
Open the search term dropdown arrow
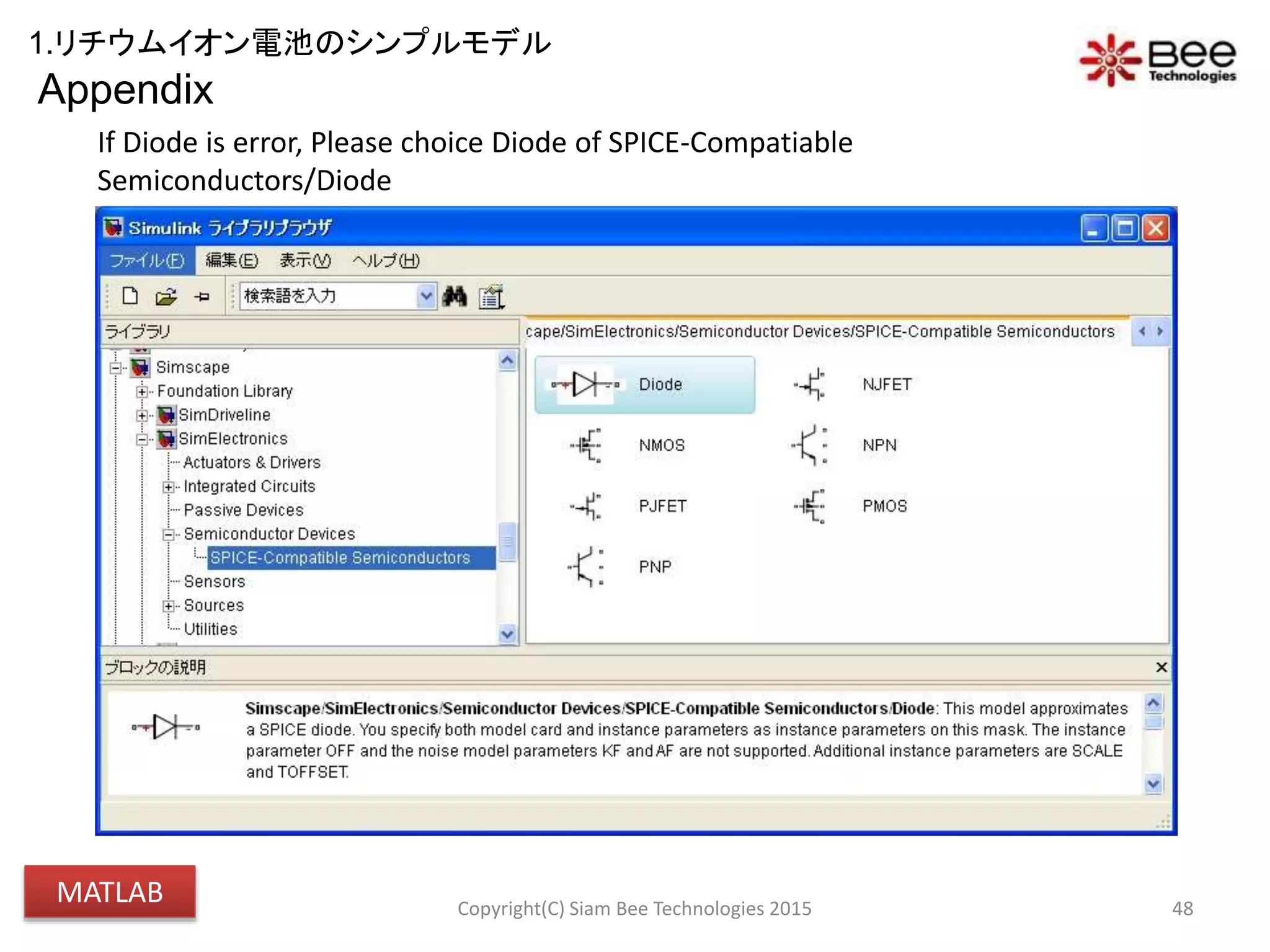pyautogui.click(x=425, y=296)
